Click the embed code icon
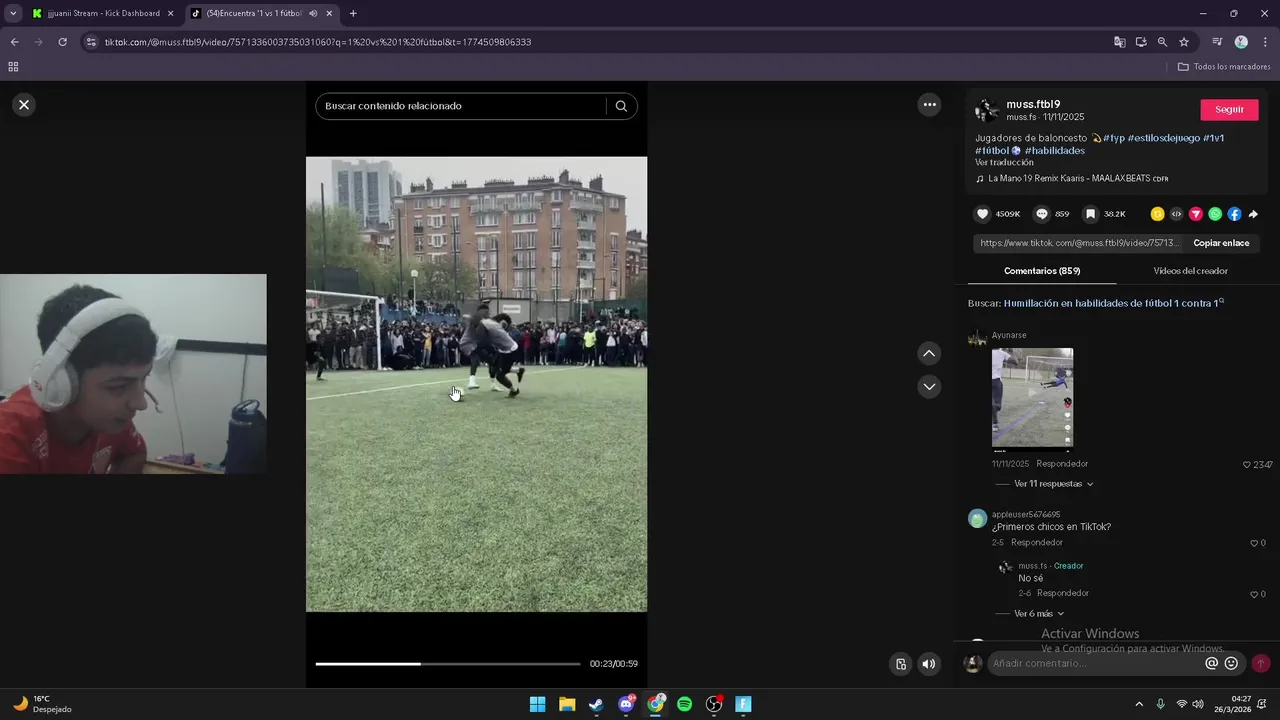 coord(1176,214)
